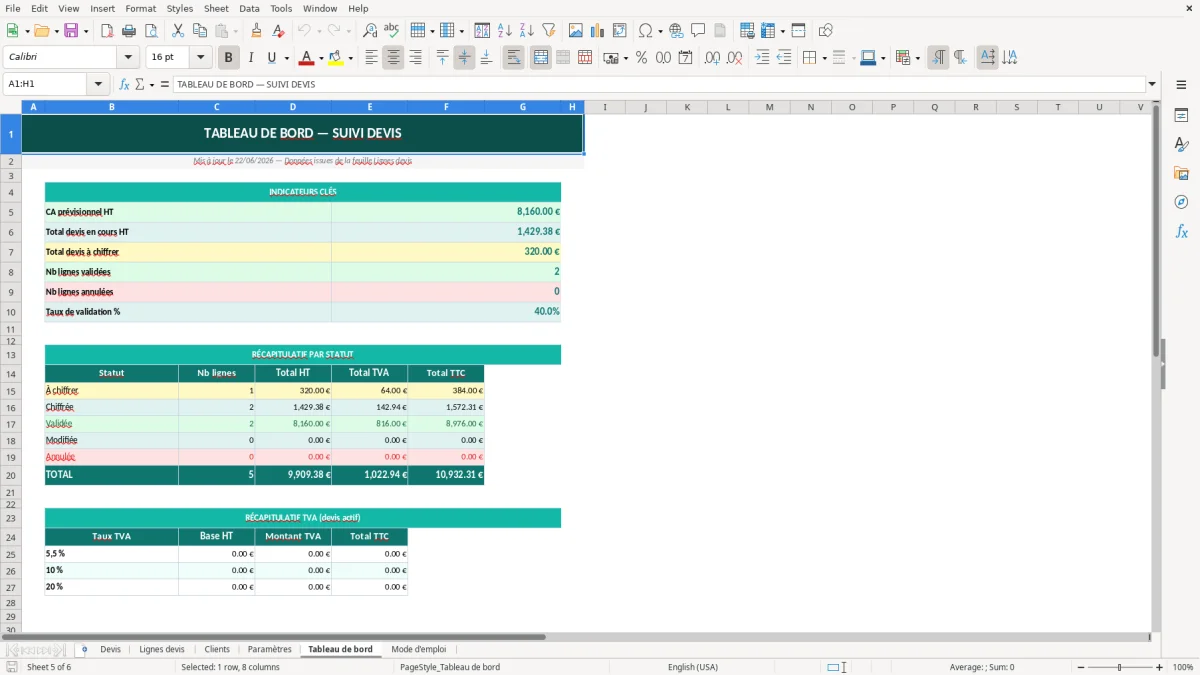Click the Clear Direct Formatting icon
This screenshot has width=1200, height=675.
tap(278, 31)
